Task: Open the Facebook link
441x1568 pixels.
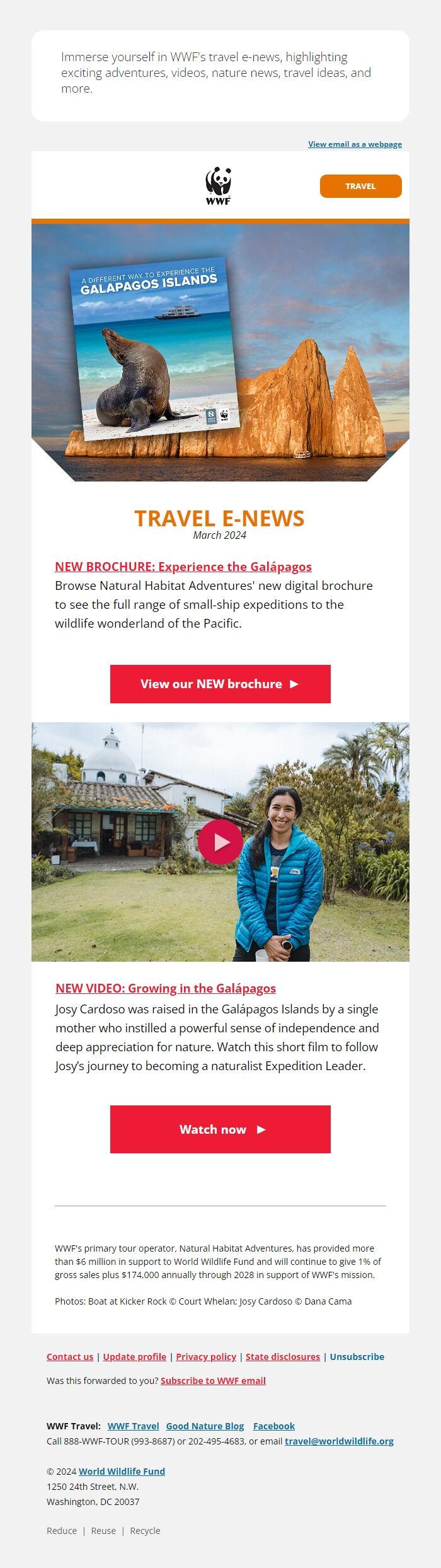Action: coord(274,1426)
